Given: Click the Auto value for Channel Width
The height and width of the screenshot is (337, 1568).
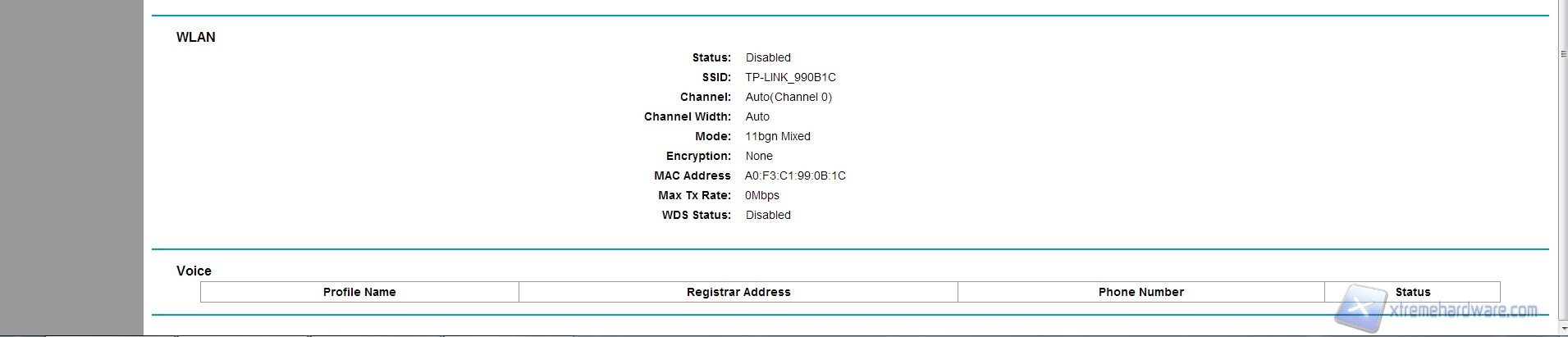Looking at the screenshot, I should point(757,117).
